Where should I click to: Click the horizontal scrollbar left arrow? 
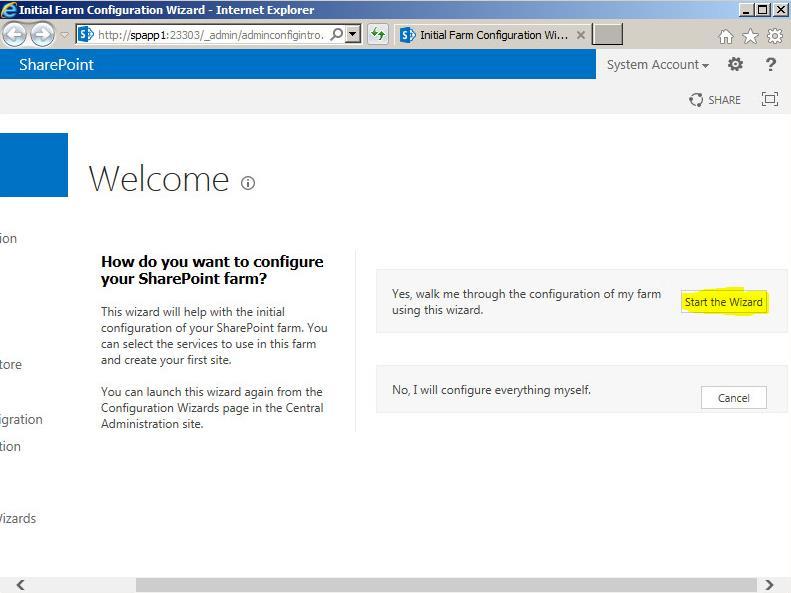pos(20,585)
